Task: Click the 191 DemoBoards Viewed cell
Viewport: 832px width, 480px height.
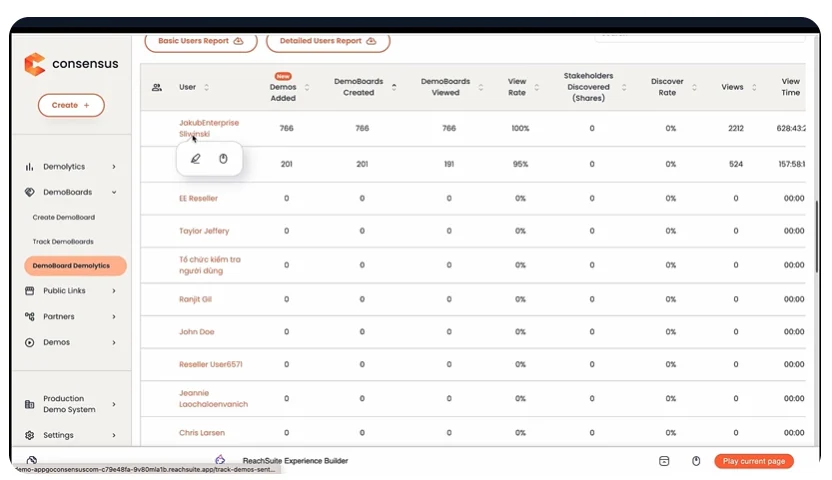Action: (449, 164)
